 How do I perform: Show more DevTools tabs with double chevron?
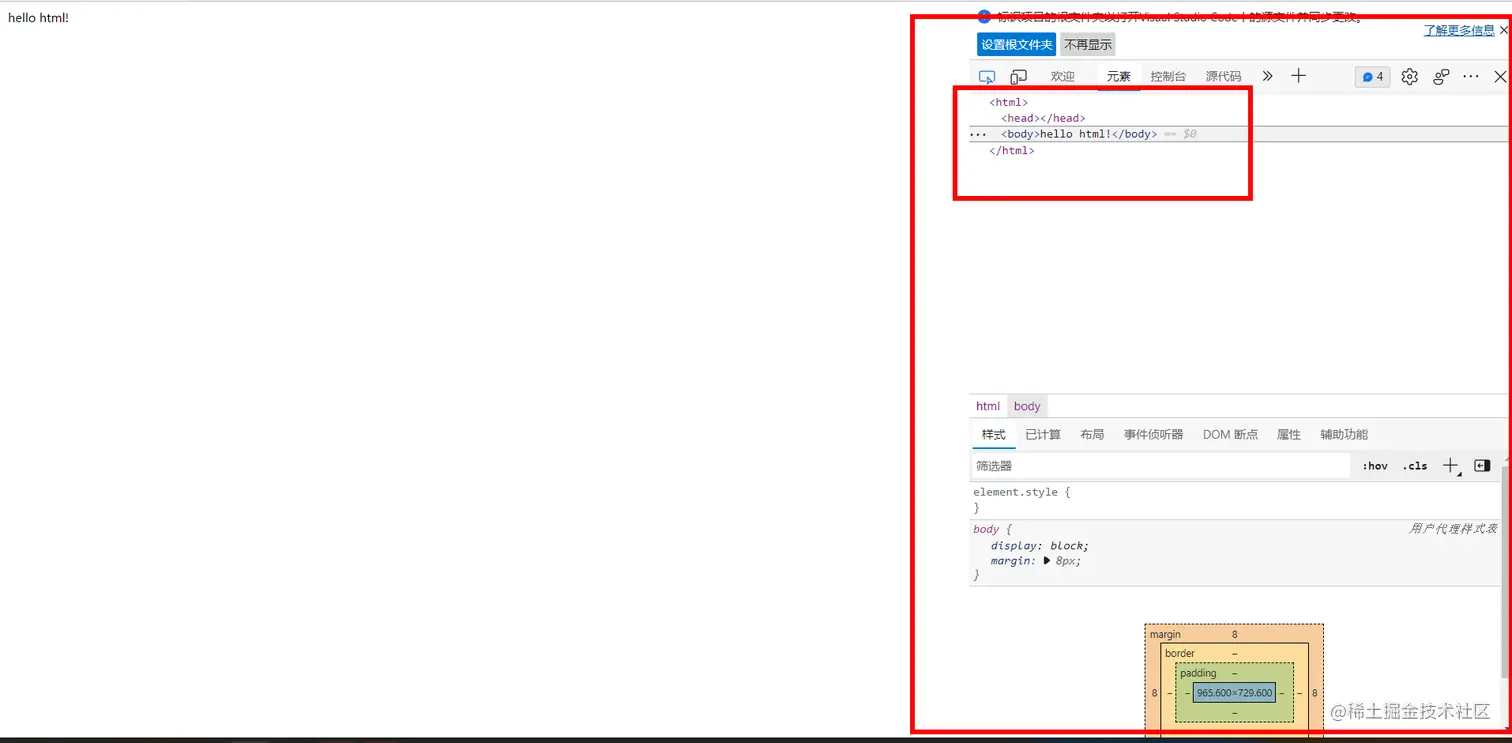(1267, 76)
